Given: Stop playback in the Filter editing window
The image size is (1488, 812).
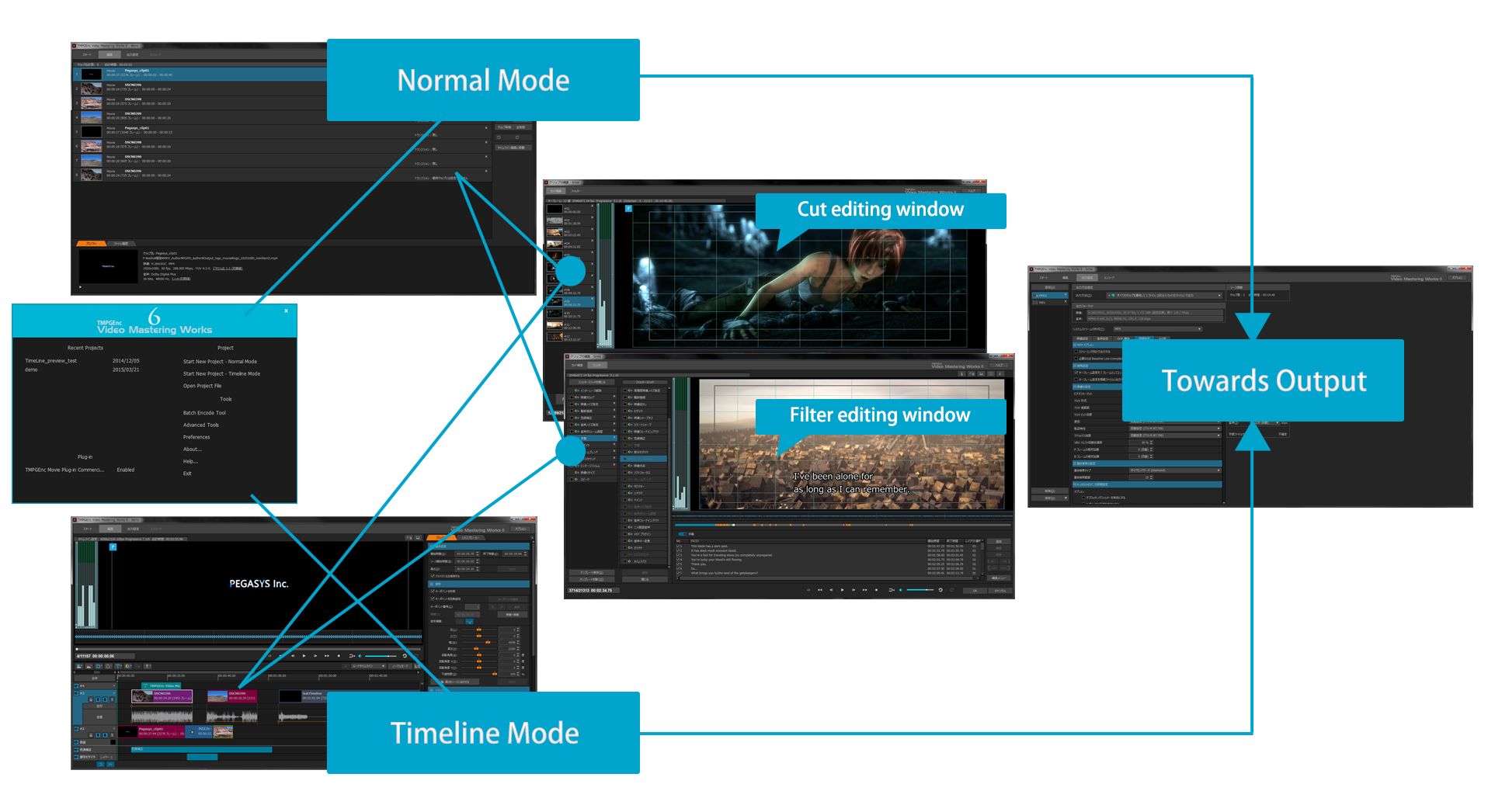Looking at the screenshot, I should click(876, 590).
